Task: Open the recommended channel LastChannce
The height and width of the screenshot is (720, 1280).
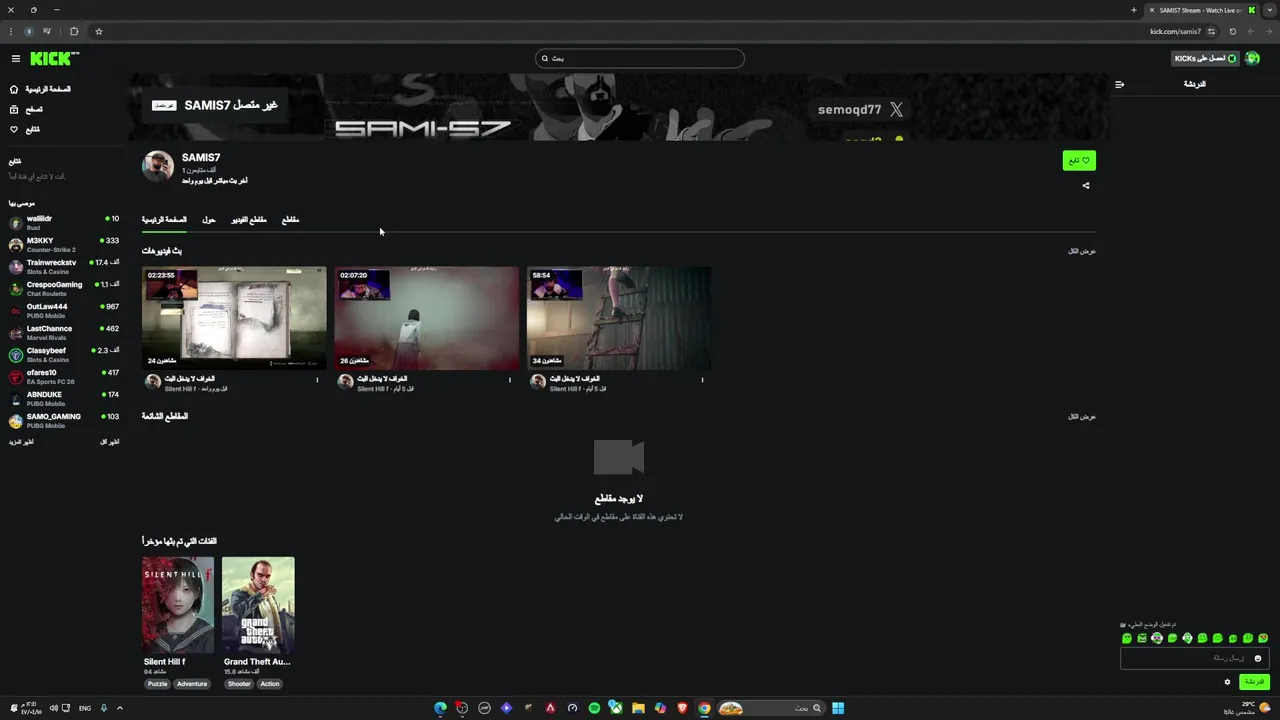Action: click(x=64, y=332)
